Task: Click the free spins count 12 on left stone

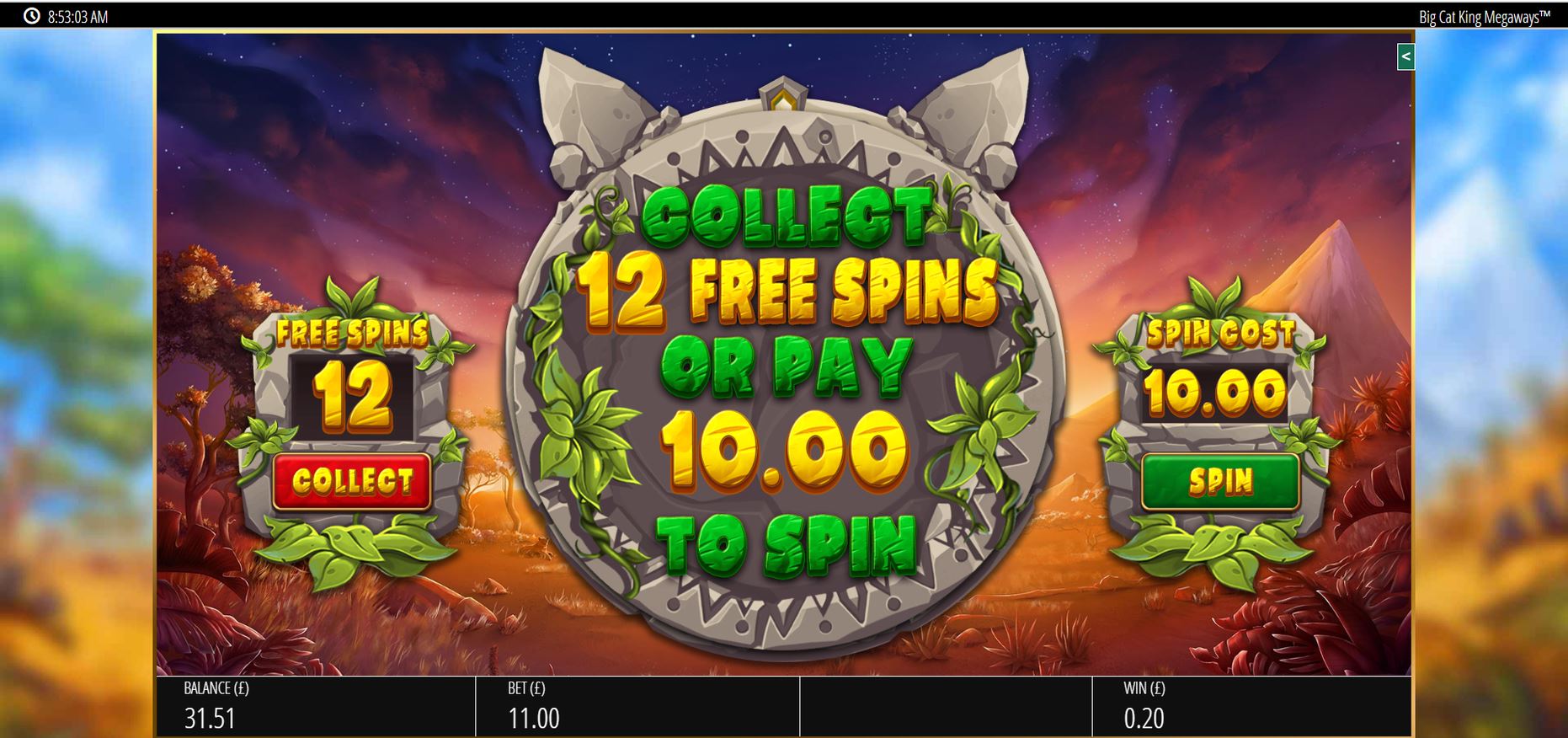Action: point(352,397)
